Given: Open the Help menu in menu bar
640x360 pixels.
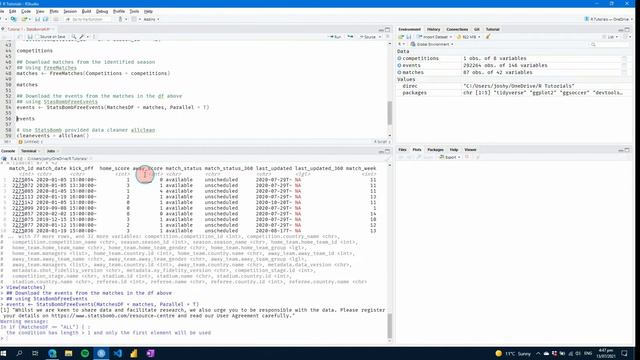Looking at the screenshot, I should (x=148, y=11).
